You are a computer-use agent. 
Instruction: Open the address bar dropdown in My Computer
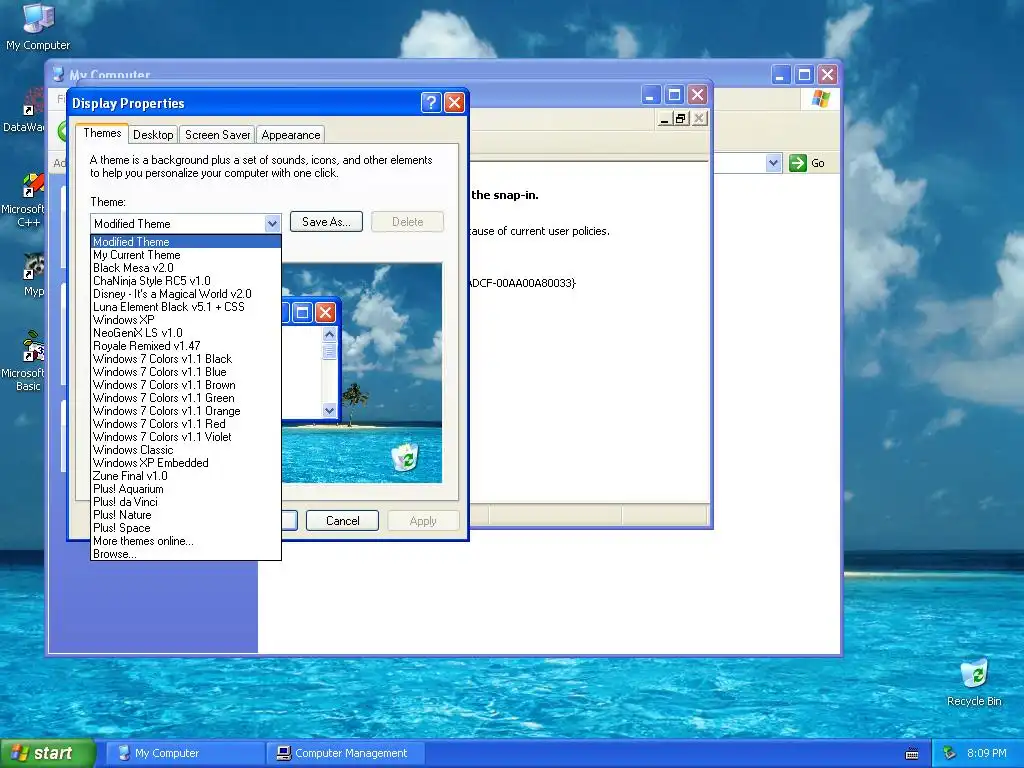(773, 163)
